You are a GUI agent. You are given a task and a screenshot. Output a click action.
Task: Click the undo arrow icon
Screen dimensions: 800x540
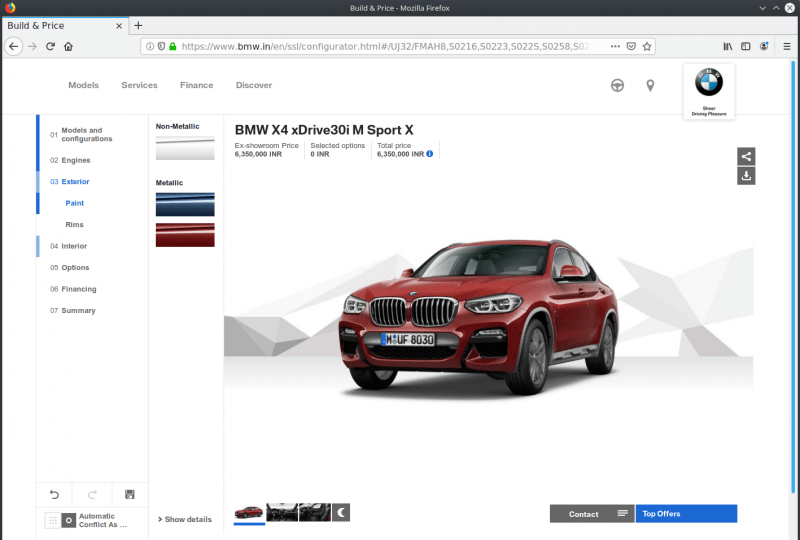54,495
